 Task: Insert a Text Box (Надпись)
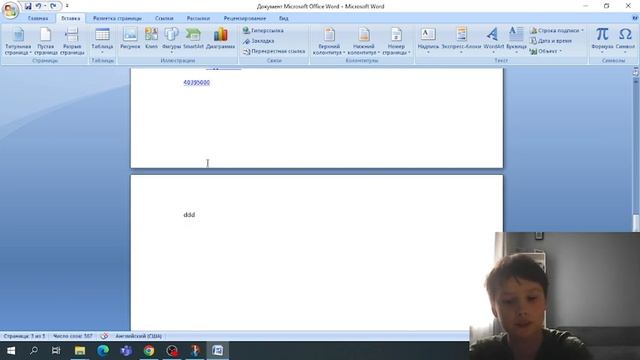428,40
